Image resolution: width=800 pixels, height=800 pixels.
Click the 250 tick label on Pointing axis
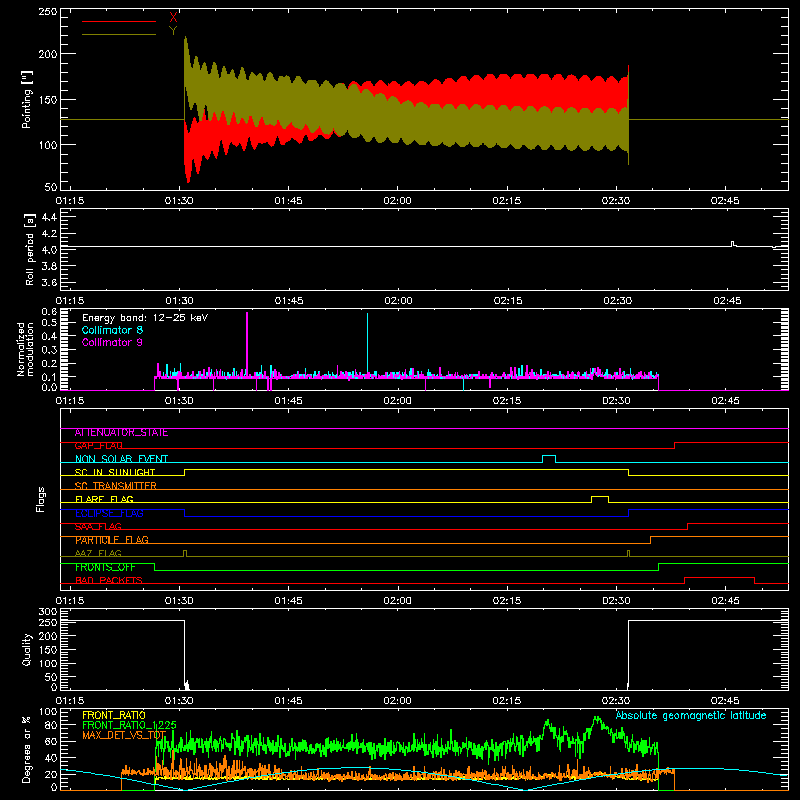pyautogui.click(x=48, y=11)
